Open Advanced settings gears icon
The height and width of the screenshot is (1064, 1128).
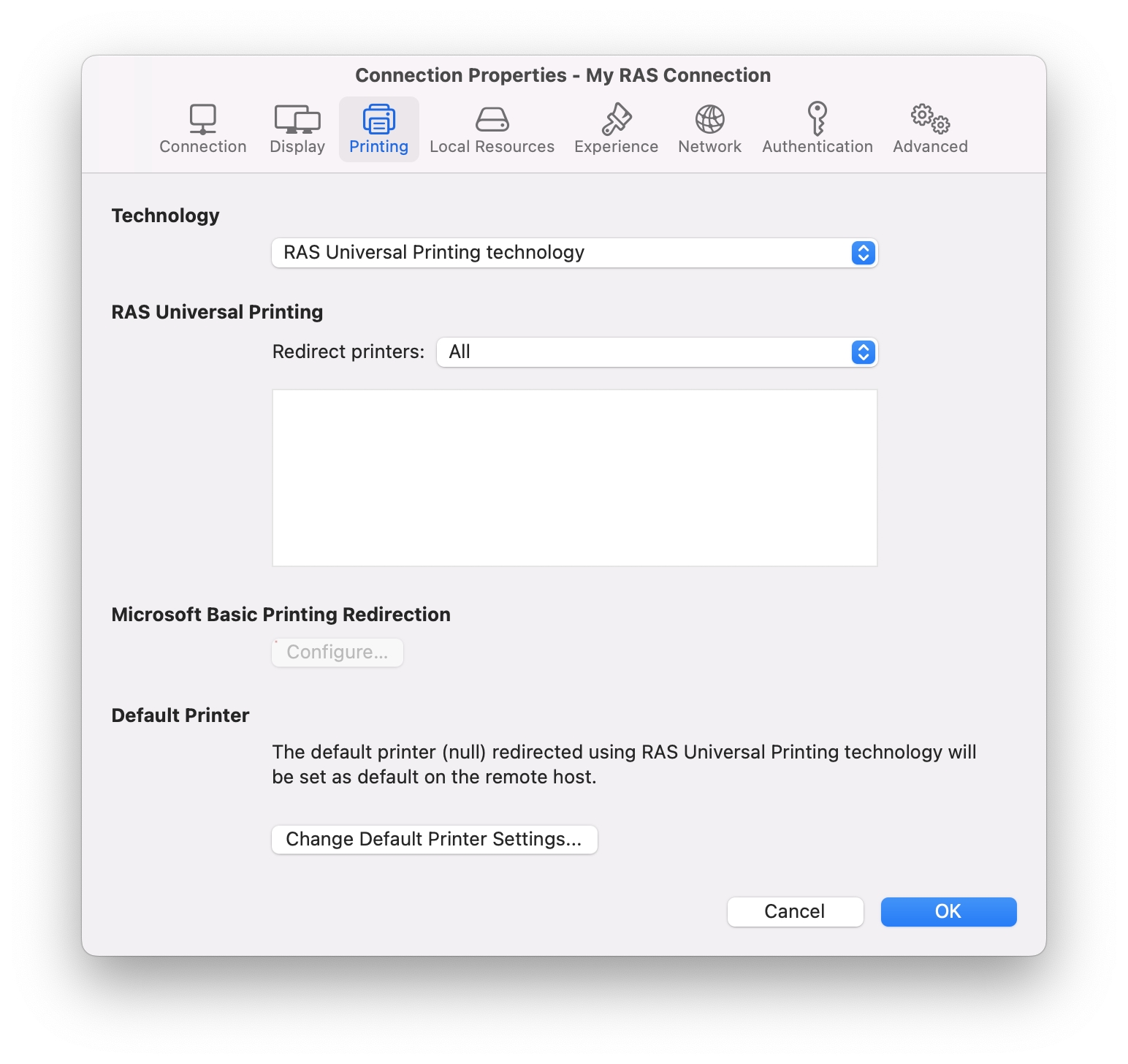click(930, 118)
